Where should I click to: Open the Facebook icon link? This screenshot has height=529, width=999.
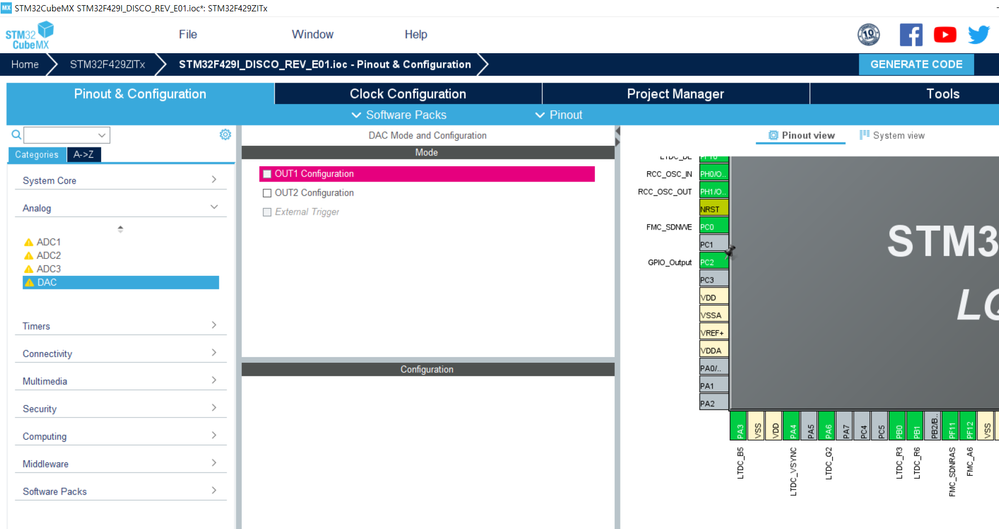(910, 34)
